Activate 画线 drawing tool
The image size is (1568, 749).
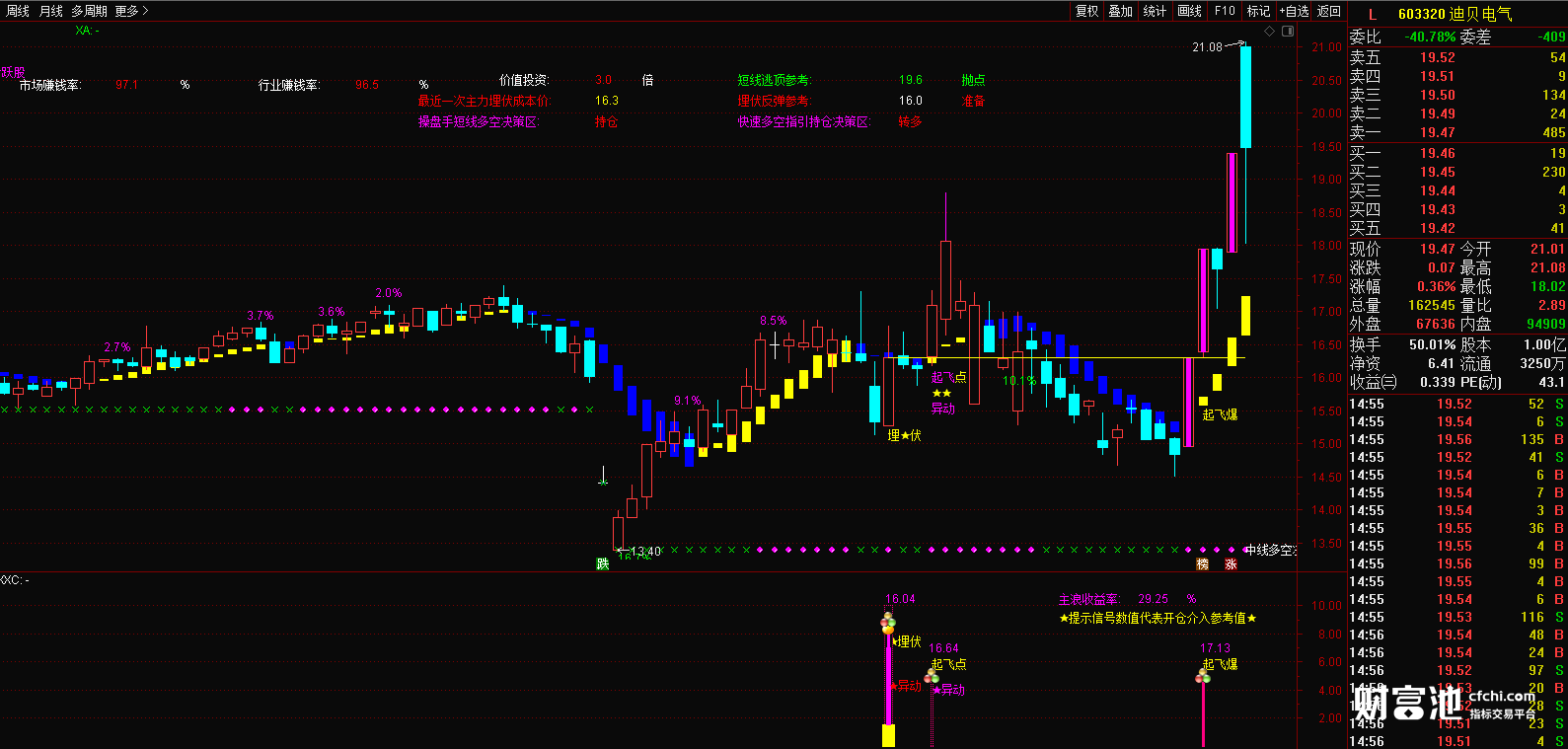pos(1189,11)
